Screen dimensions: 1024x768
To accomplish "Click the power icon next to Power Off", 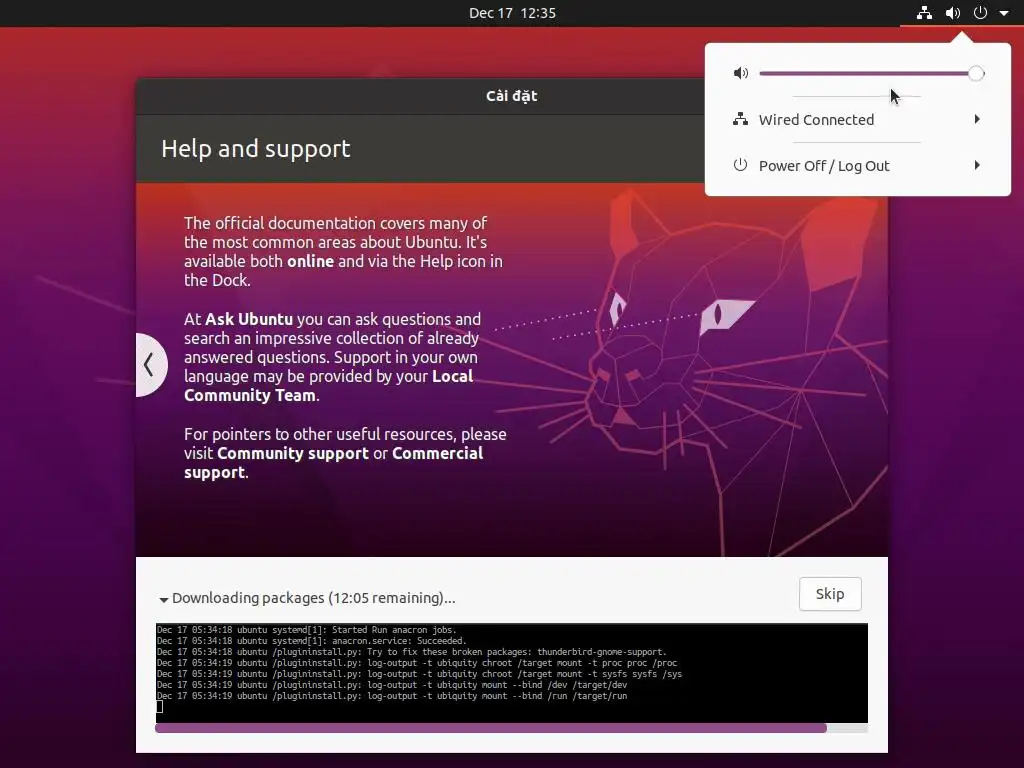I will click(740, 165).
